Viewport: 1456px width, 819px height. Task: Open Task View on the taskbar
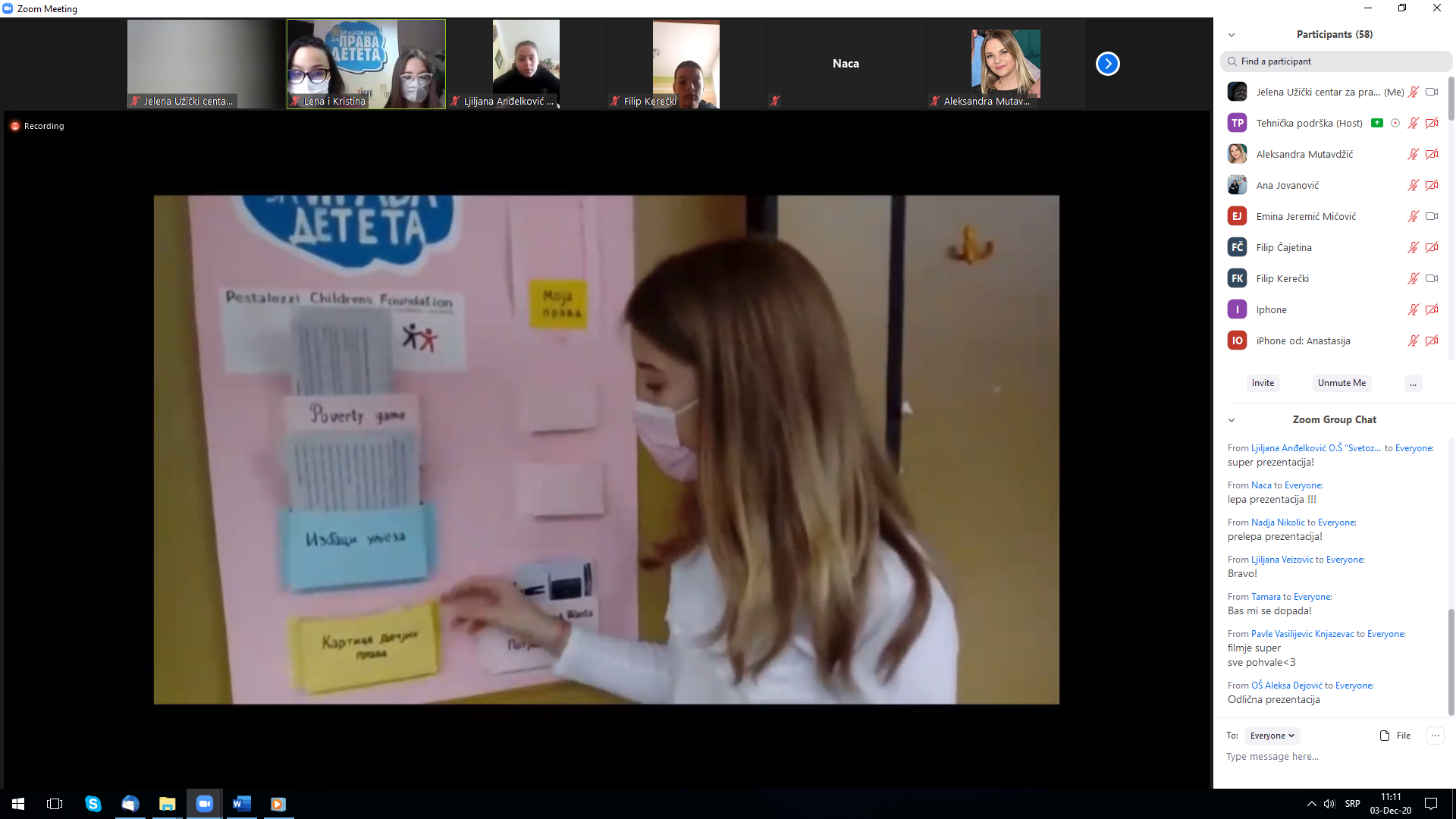coord(55,804)
